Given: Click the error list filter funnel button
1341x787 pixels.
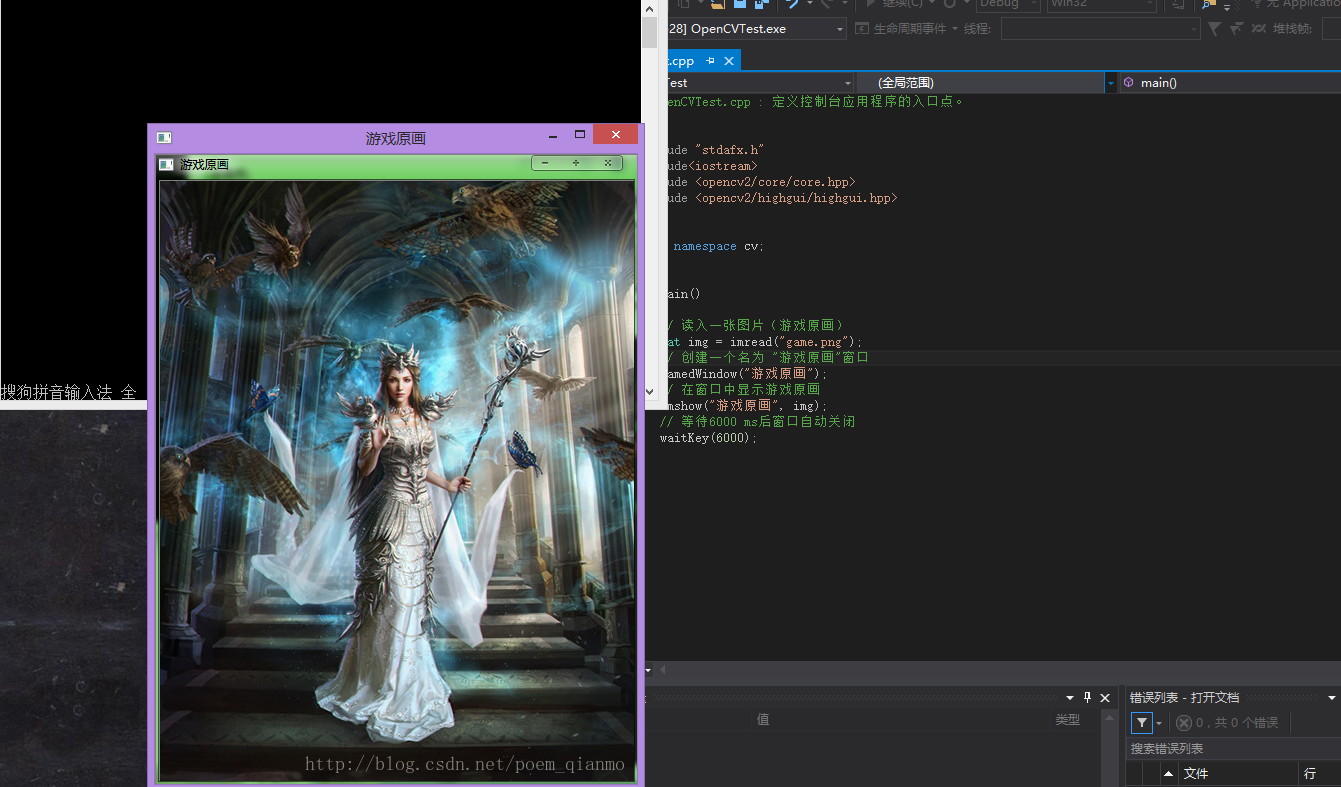Looking at the screenshot, I should (1141, 722).
